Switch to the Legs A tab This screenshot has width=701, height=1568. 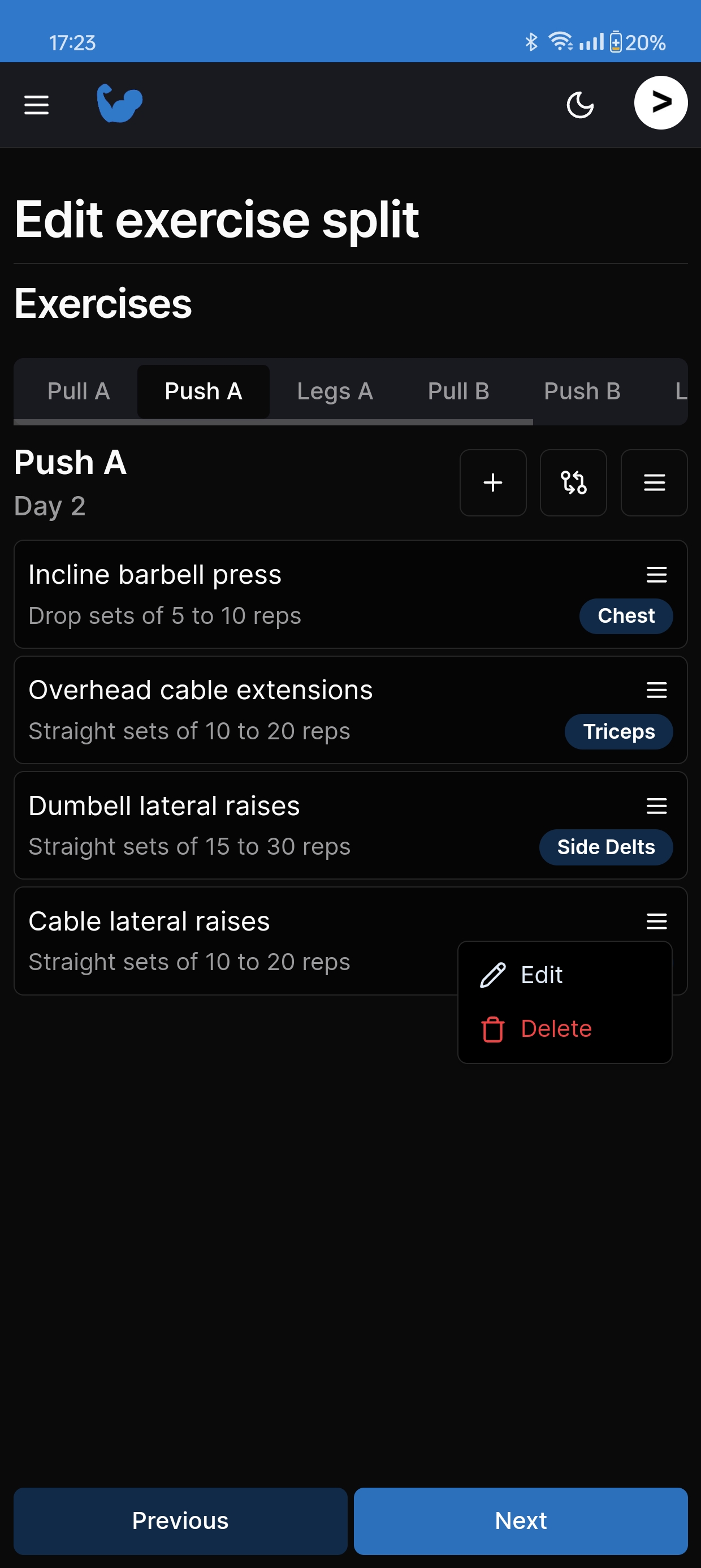[x=335, y=391]
